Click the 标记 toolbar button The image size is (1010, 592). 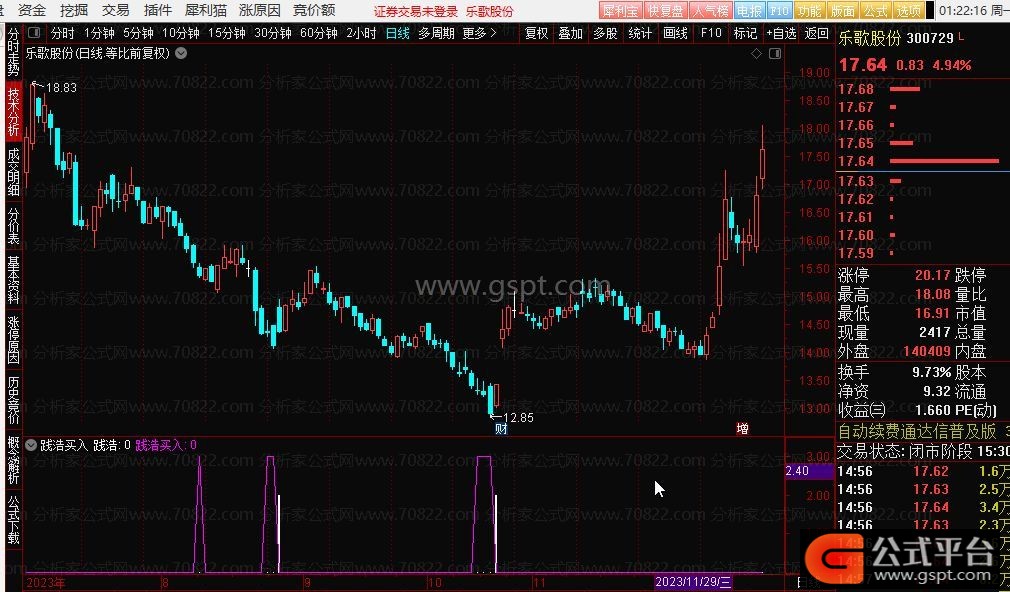tap(745, 33)
